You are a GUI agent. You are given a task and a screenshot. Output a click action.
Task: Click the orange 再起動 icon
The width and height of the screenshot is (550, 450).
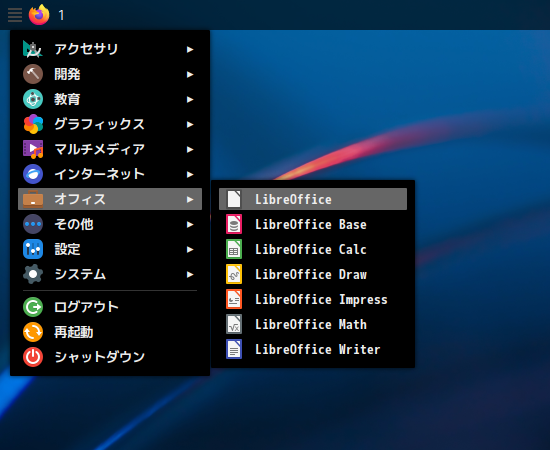(x=33, y=332)
